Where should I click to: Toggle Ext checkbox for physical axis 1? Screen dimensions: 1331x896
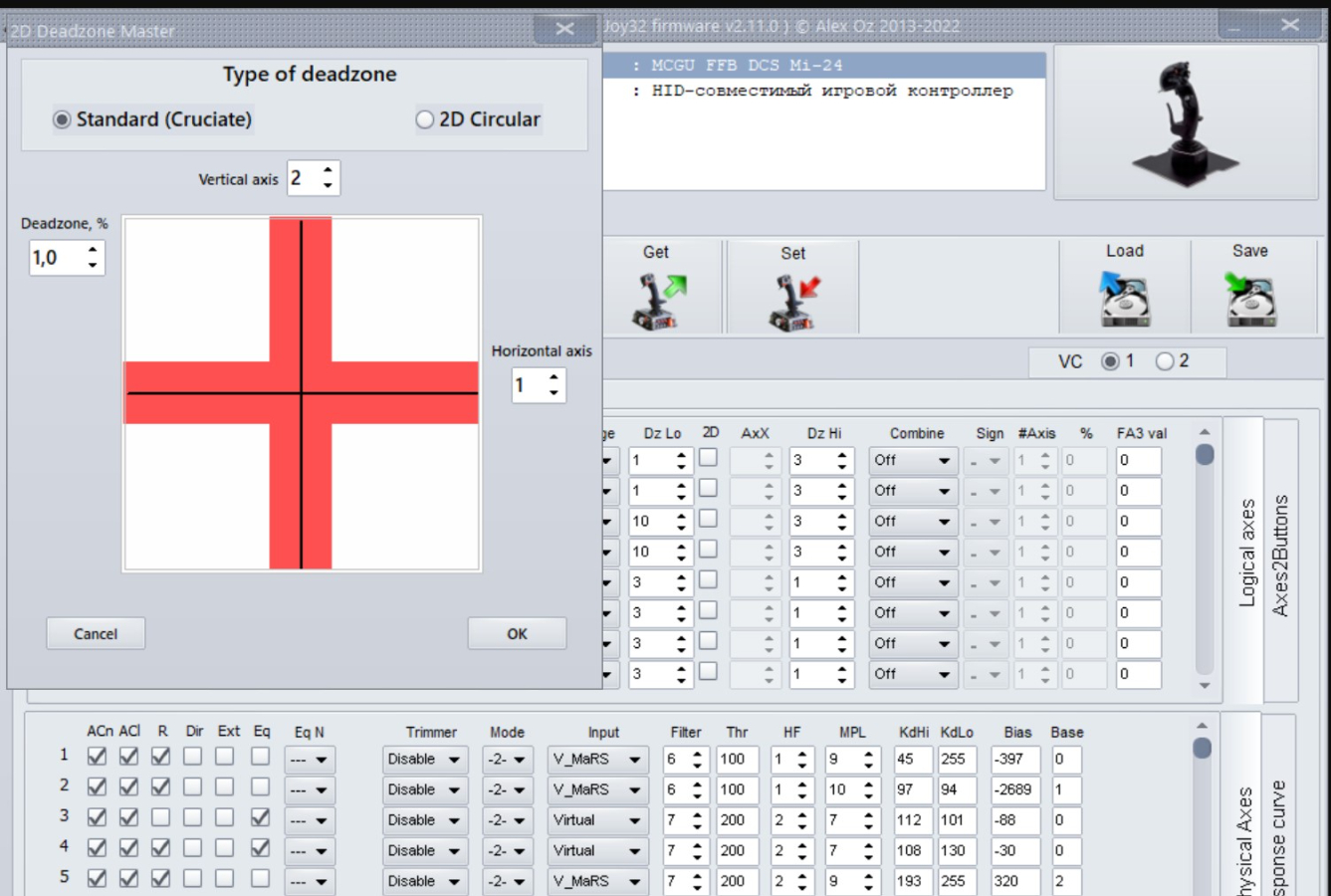225,757
